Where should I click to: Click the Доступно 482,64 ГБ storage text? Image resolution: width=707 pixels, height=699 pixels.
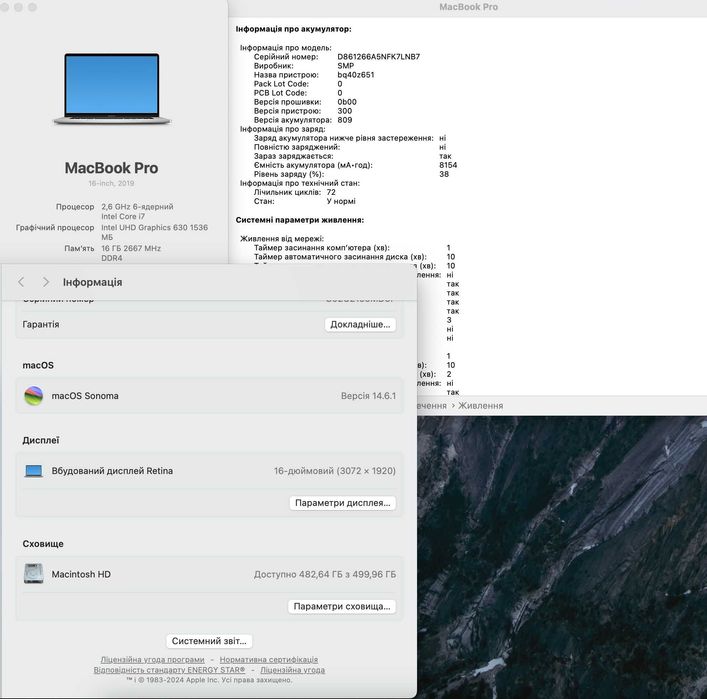[325, 574]
